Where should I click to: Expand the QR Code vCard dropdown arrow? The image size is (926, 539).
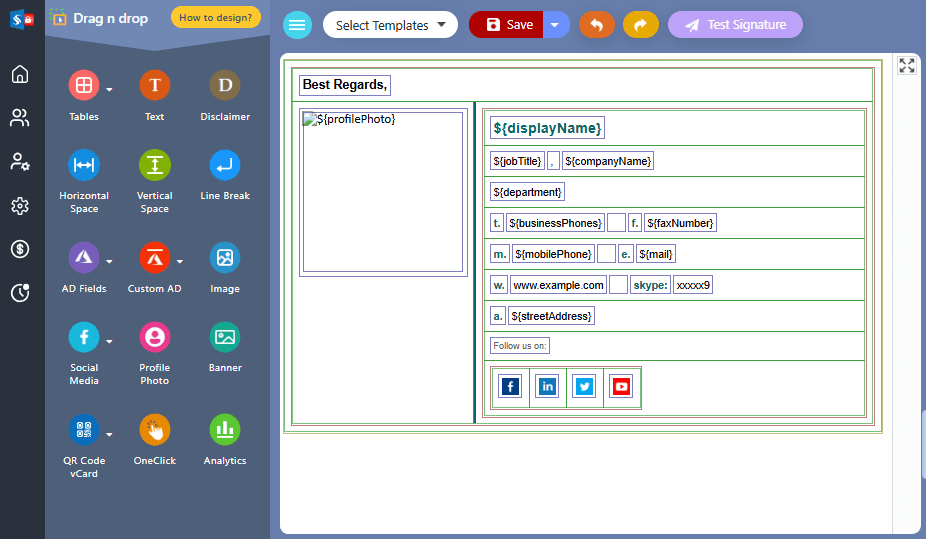coord(109,435)
